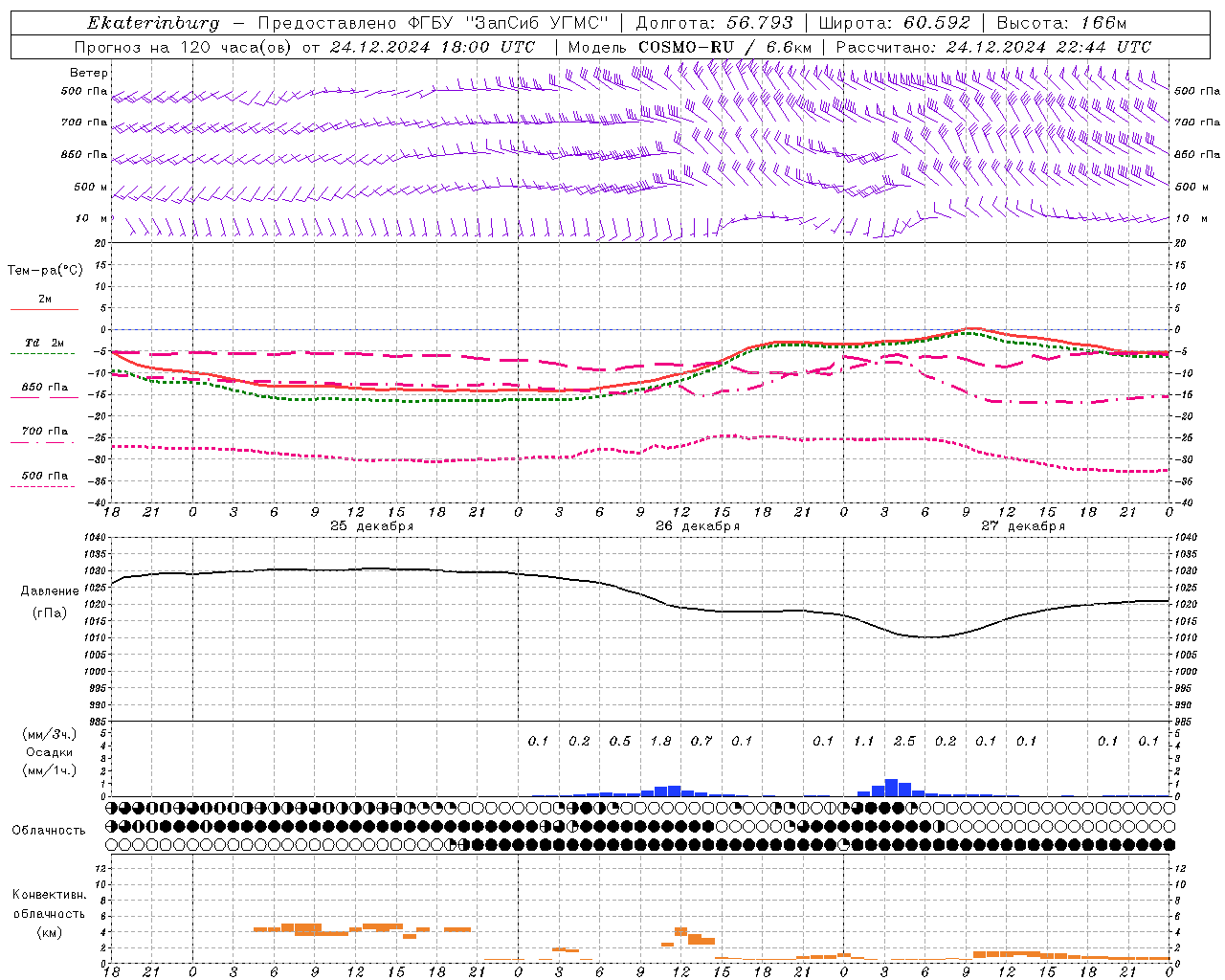Click the 'Td 2м' dew point legend entry
Image resolution: width=1225 pixels, height=980 pixels.
pos(45,343)
